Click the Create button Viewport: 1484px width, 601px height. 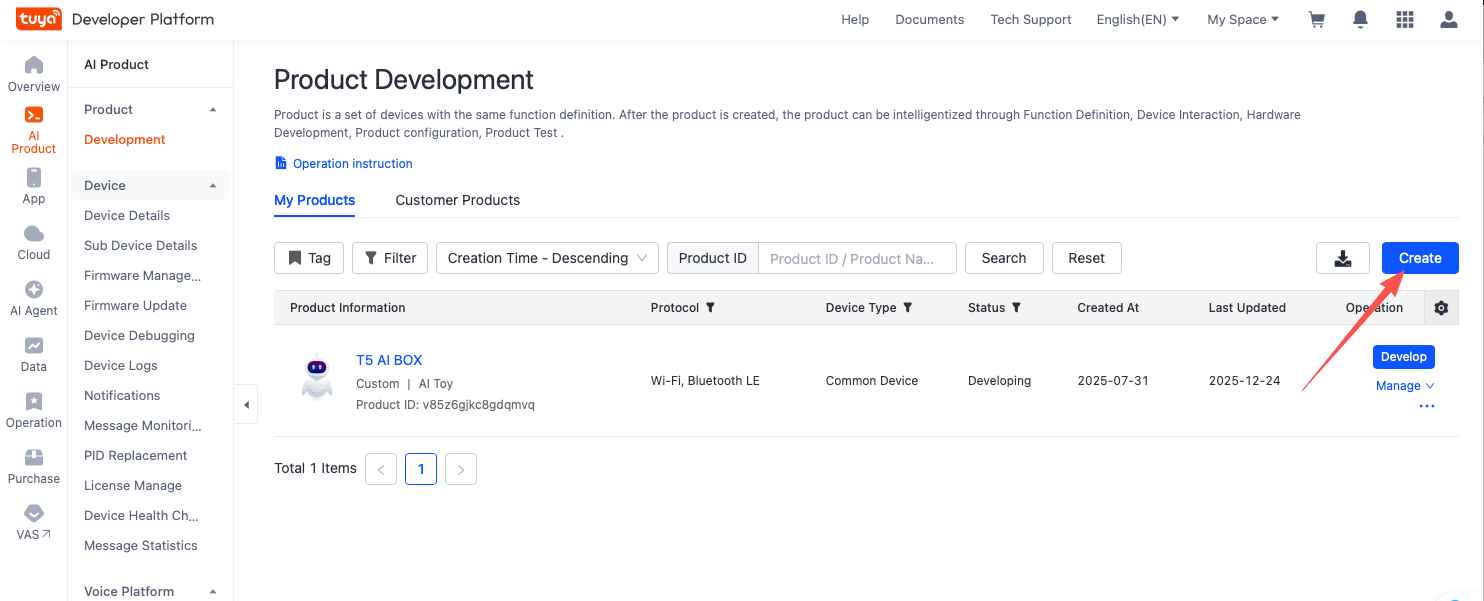coord(1420,258)
